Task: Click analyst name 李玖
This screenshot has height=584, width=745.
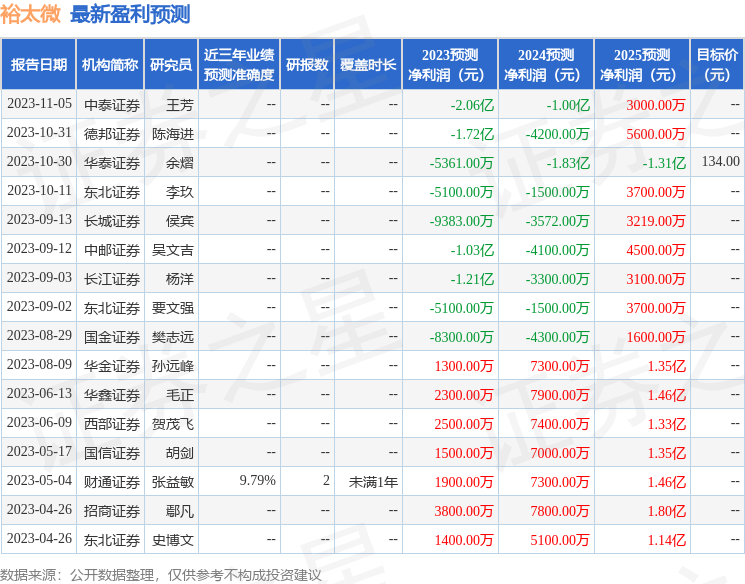Action: (x=180, y=192)
